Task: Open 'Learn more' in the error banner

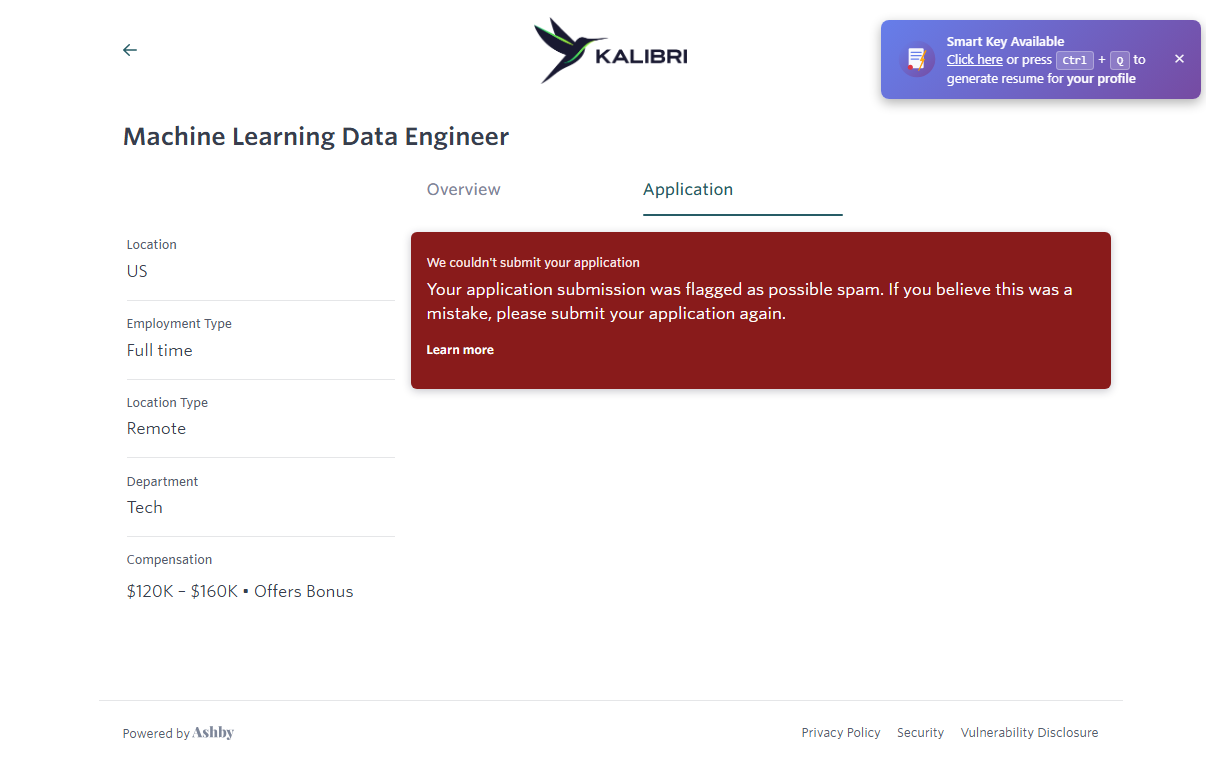Action: [x=460, y=350]
